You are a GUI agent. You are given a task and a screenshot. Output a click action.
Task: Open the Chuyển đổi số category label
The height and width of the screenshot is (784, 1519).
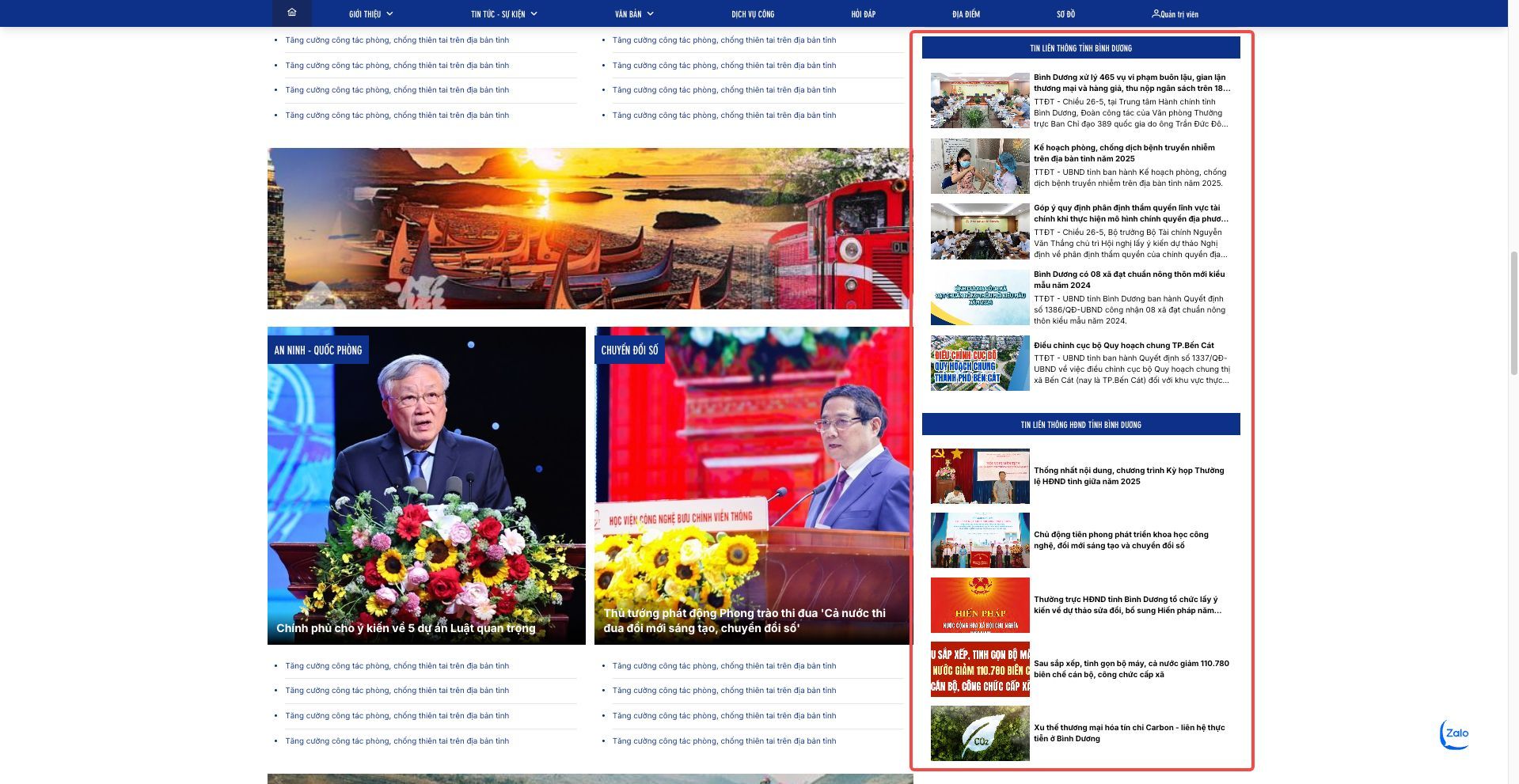[629, 350]
